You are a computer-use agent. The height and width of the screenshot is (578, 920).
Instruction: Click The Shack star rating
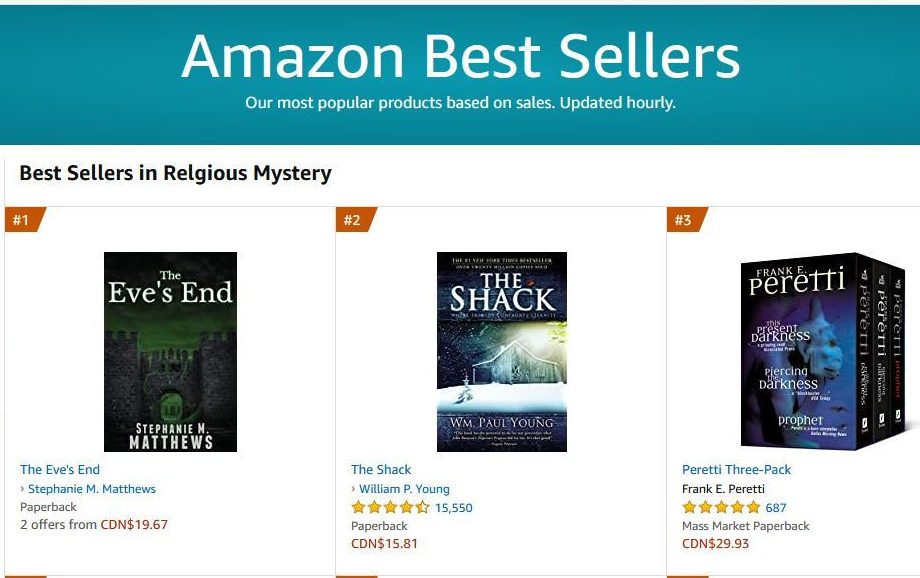click(390, 508)
